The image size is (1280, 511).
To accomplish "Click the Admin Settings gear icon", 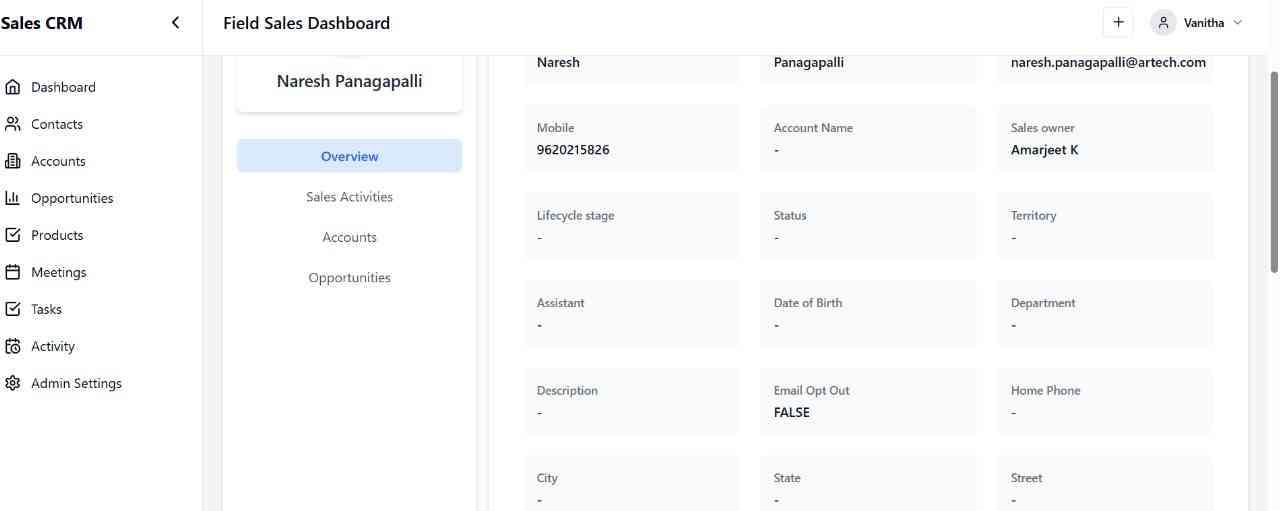I will coord(13,383).
